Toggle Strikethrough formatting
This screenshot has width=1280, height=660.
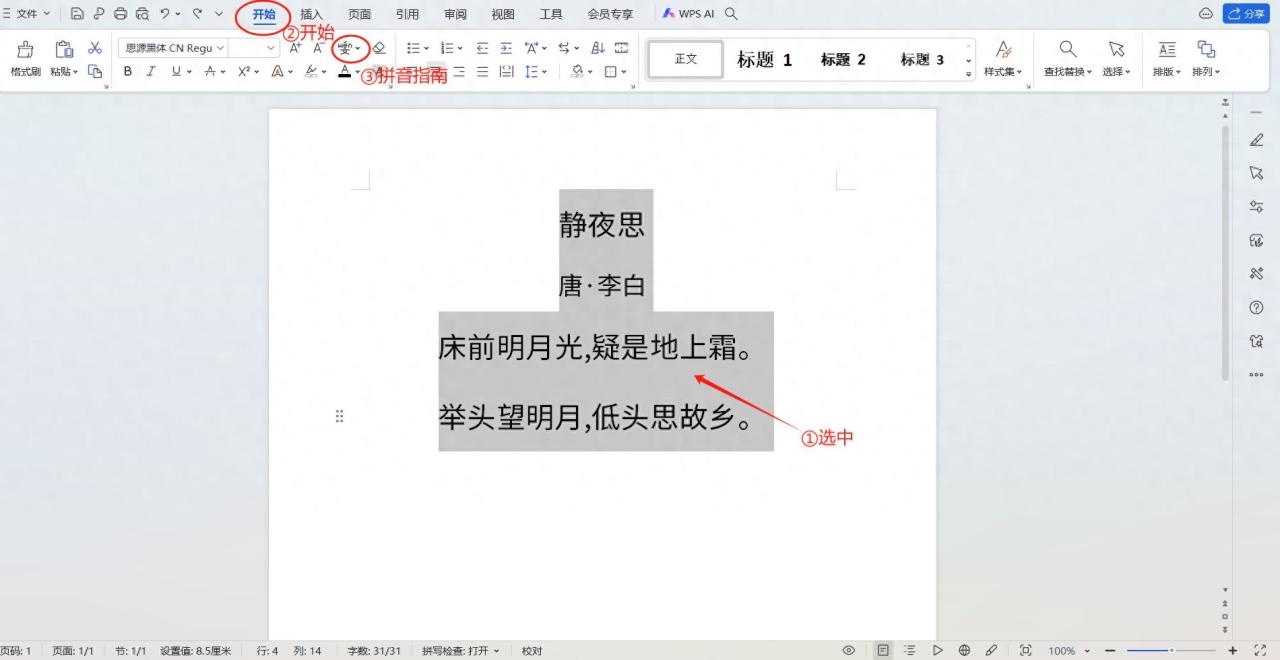209,71
